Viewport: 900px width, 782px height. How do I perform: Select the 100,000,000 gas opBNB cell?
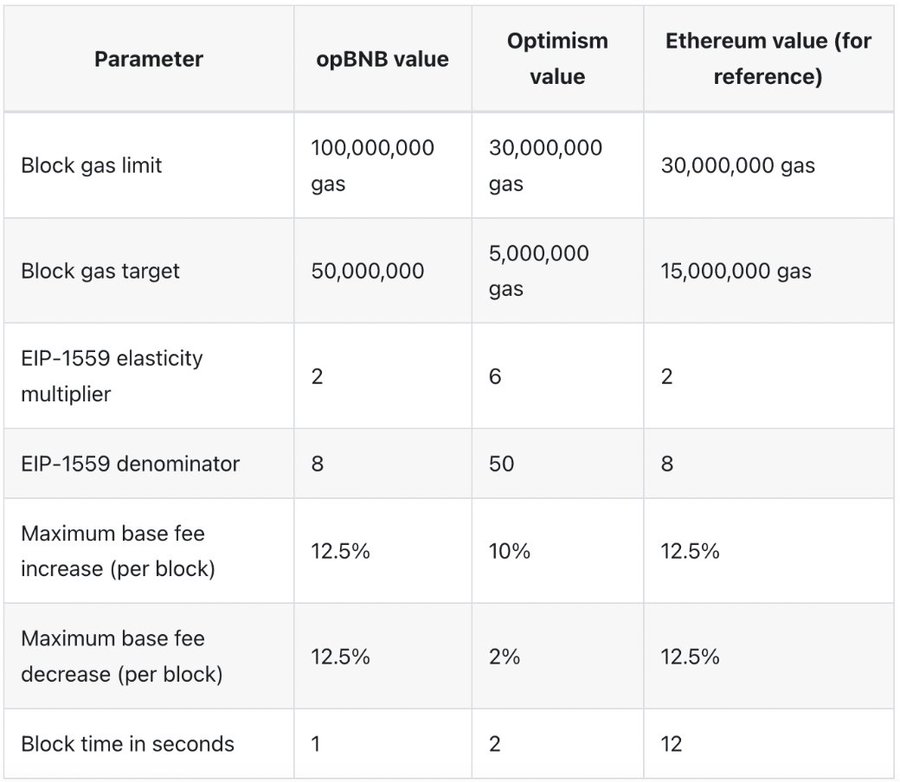[373, 165]
